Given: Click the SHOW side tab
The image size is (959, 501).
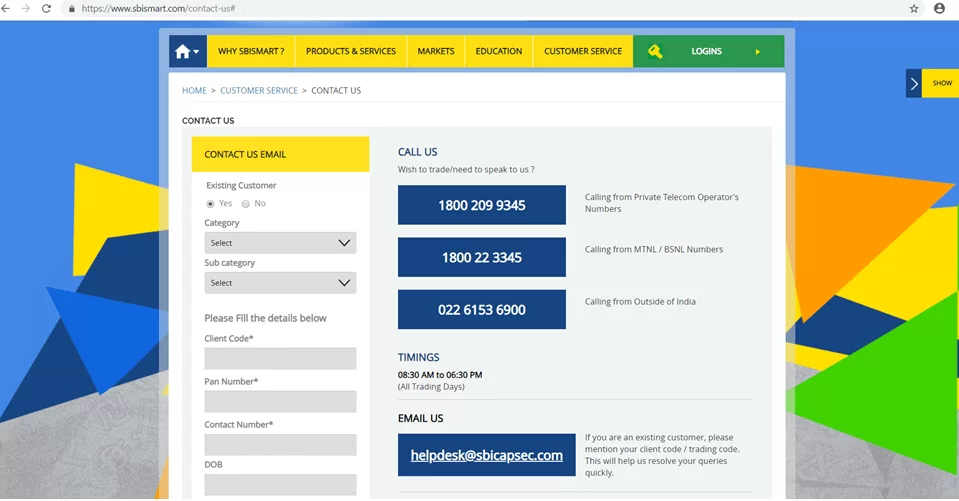Looking at the screenshot, I should [941, 83].
